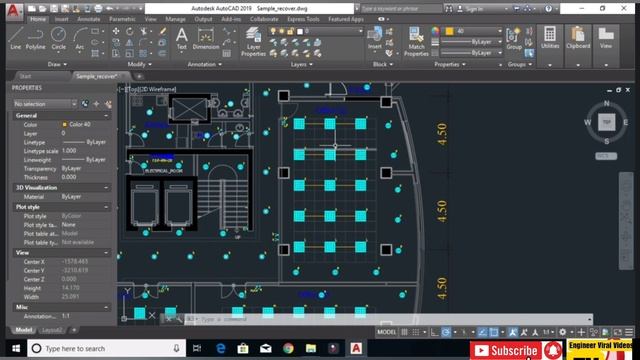Click the WCS label below ViewCube
This screenshot has width=640, height=360.
click(606, 156)
